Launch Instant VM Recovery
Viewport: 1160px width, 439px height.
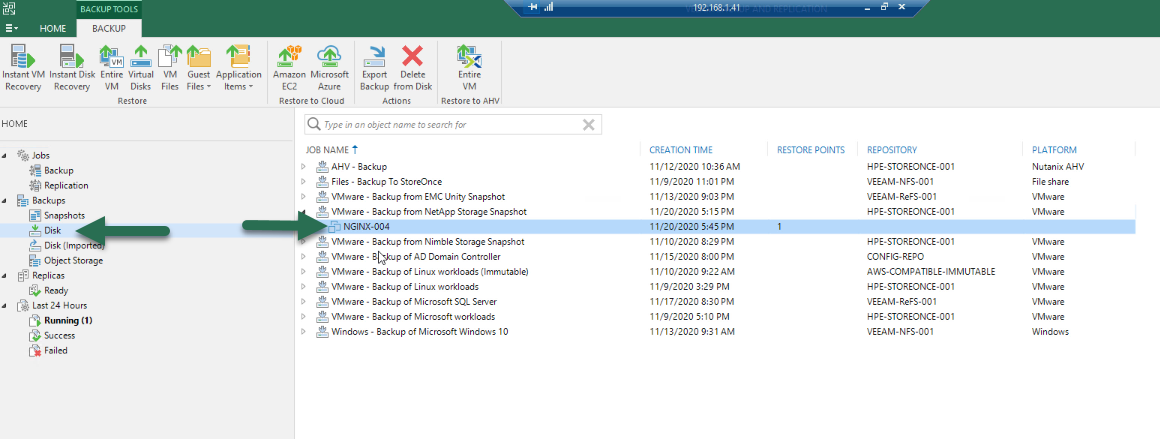coord(23,68)
